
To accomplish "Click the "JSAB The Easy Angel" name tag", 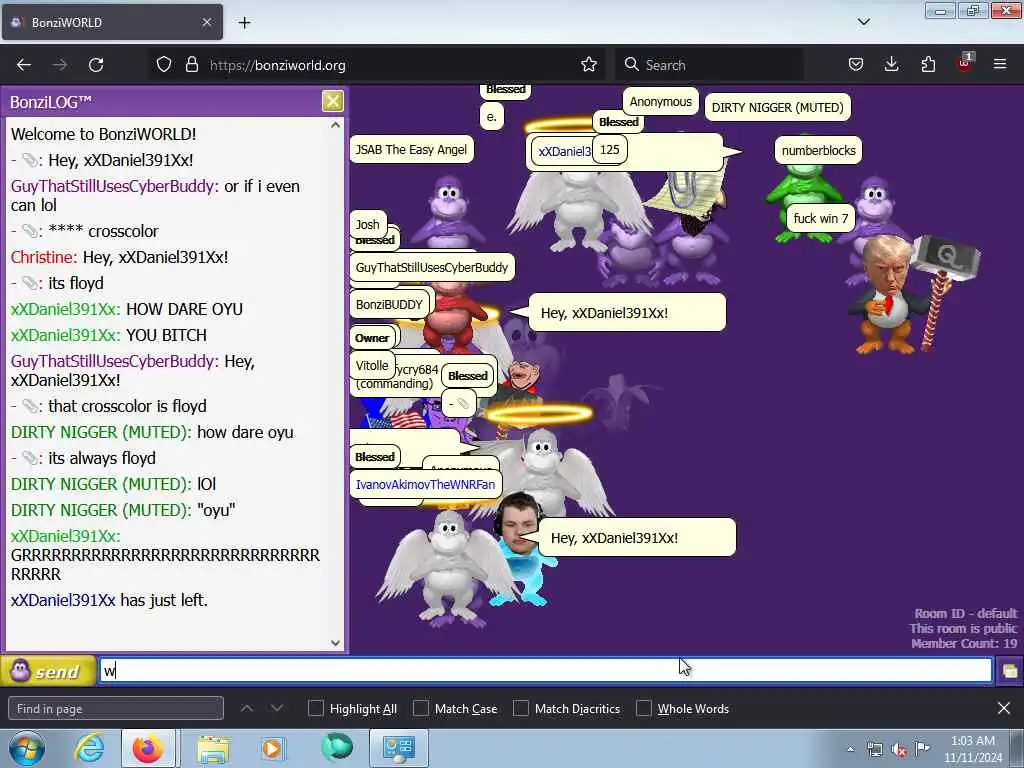I will click(x=411, y=150).
